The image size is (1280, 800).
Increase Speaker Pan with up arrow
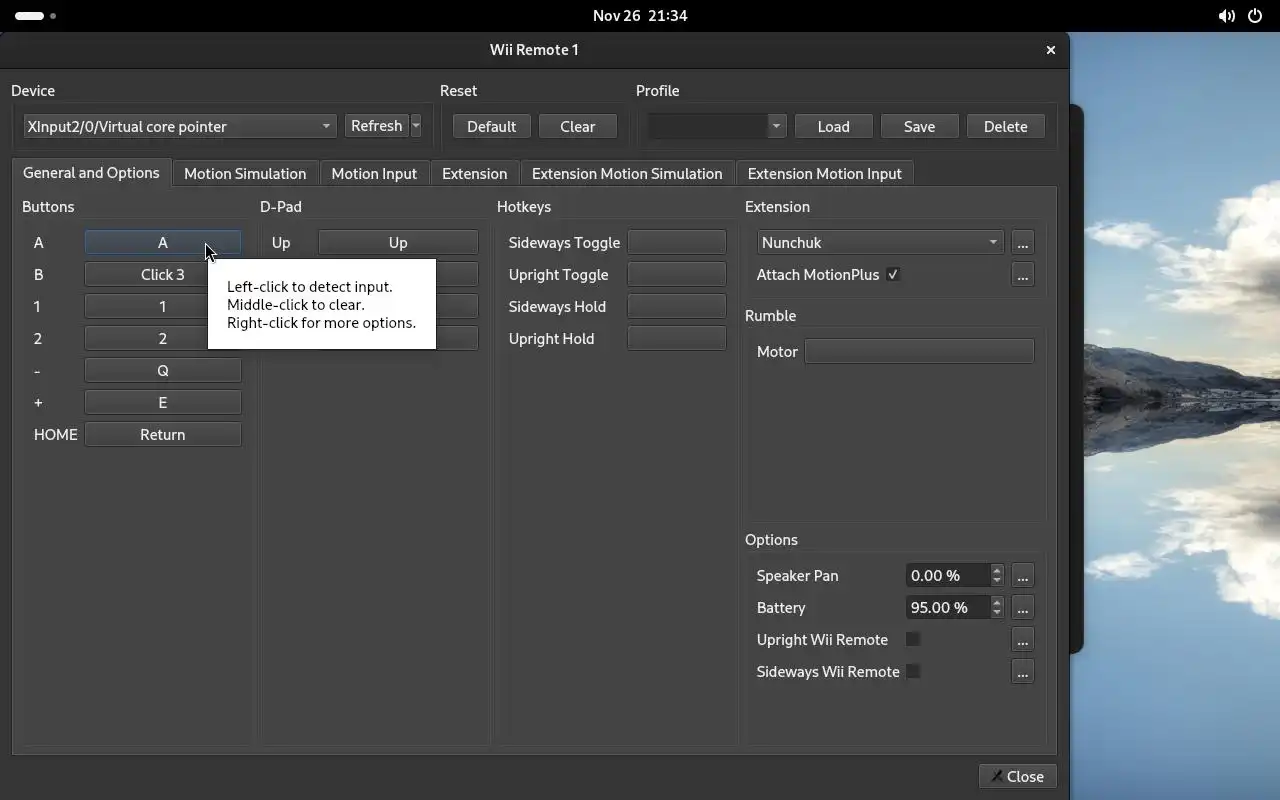pyautogui.click(x=997, y=570)
